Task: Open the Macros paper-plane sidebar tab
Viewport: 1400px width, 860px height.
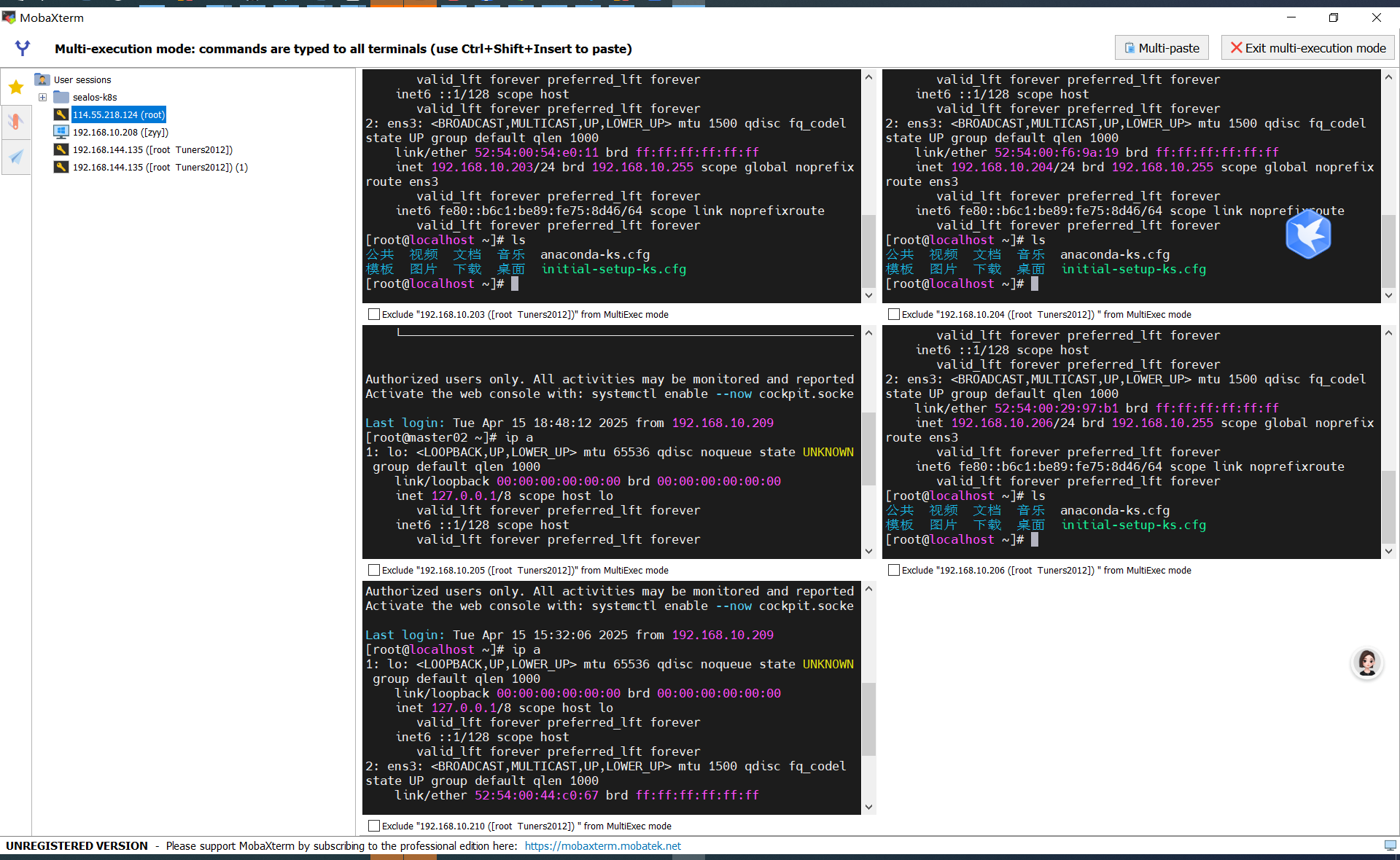Action: tap(16, 157)
